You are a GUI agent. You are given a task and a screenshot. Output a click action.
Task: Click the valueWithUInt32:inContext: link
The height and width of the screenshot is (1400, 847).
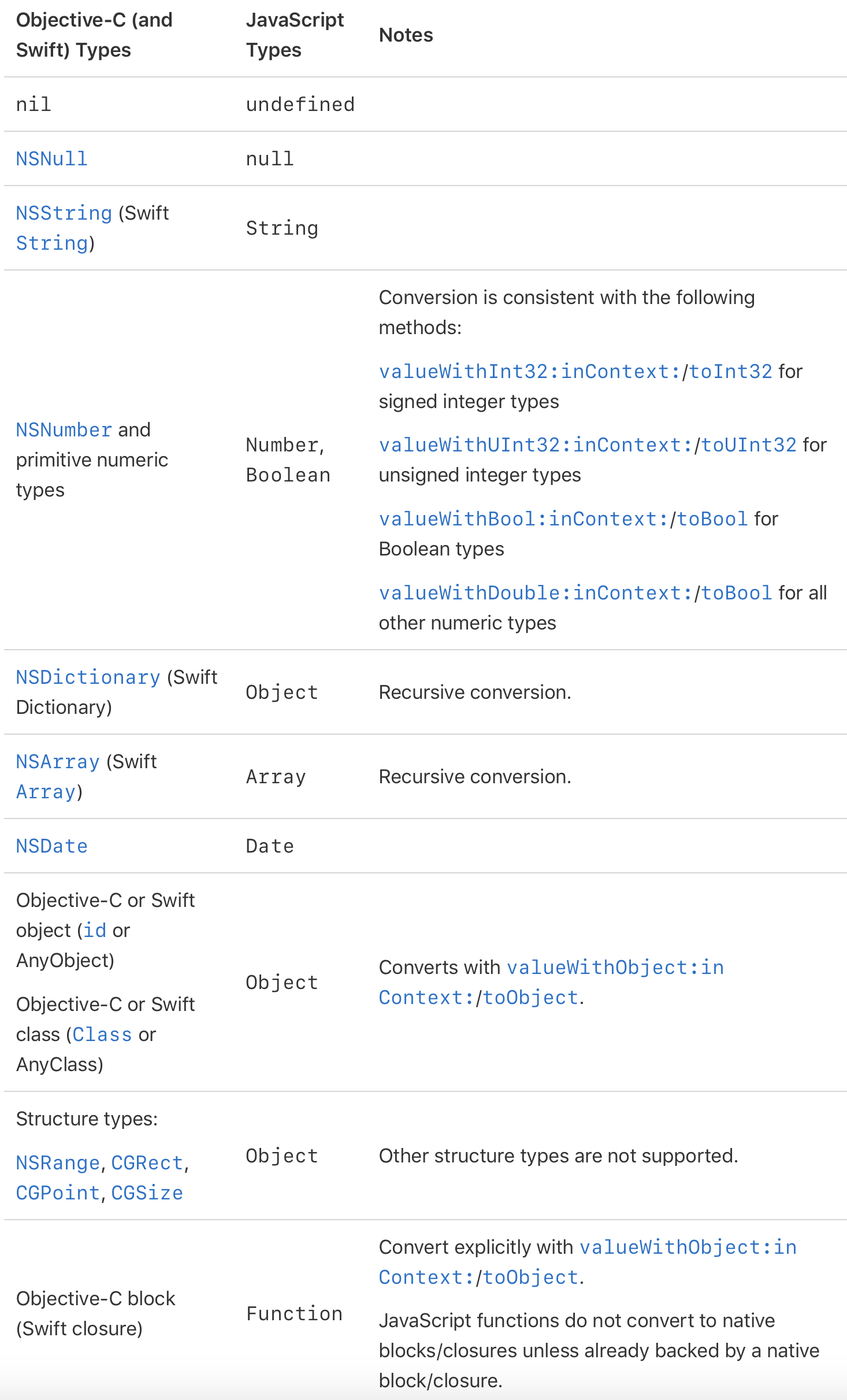tap(536, 445)
